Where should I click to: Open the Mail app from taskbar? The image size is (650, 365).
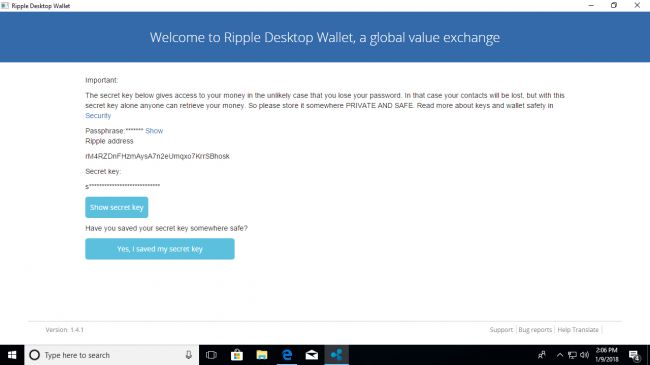(312, 355)
